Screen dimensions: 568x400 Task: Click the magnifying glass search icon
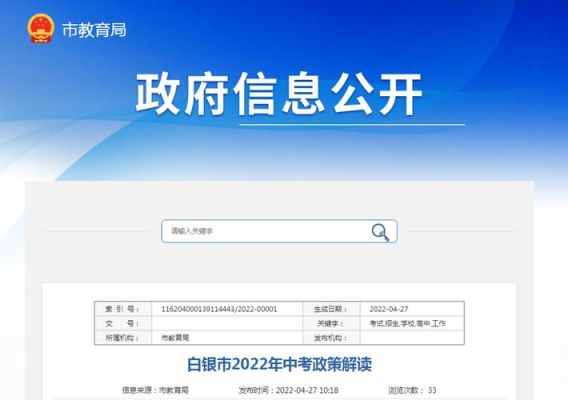pos(380,232)
